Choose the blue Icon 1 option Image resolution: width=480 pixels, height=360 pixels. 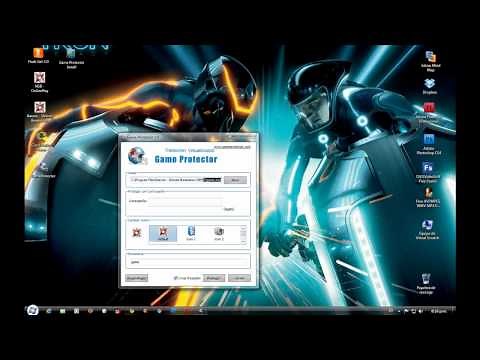point(191,233)
